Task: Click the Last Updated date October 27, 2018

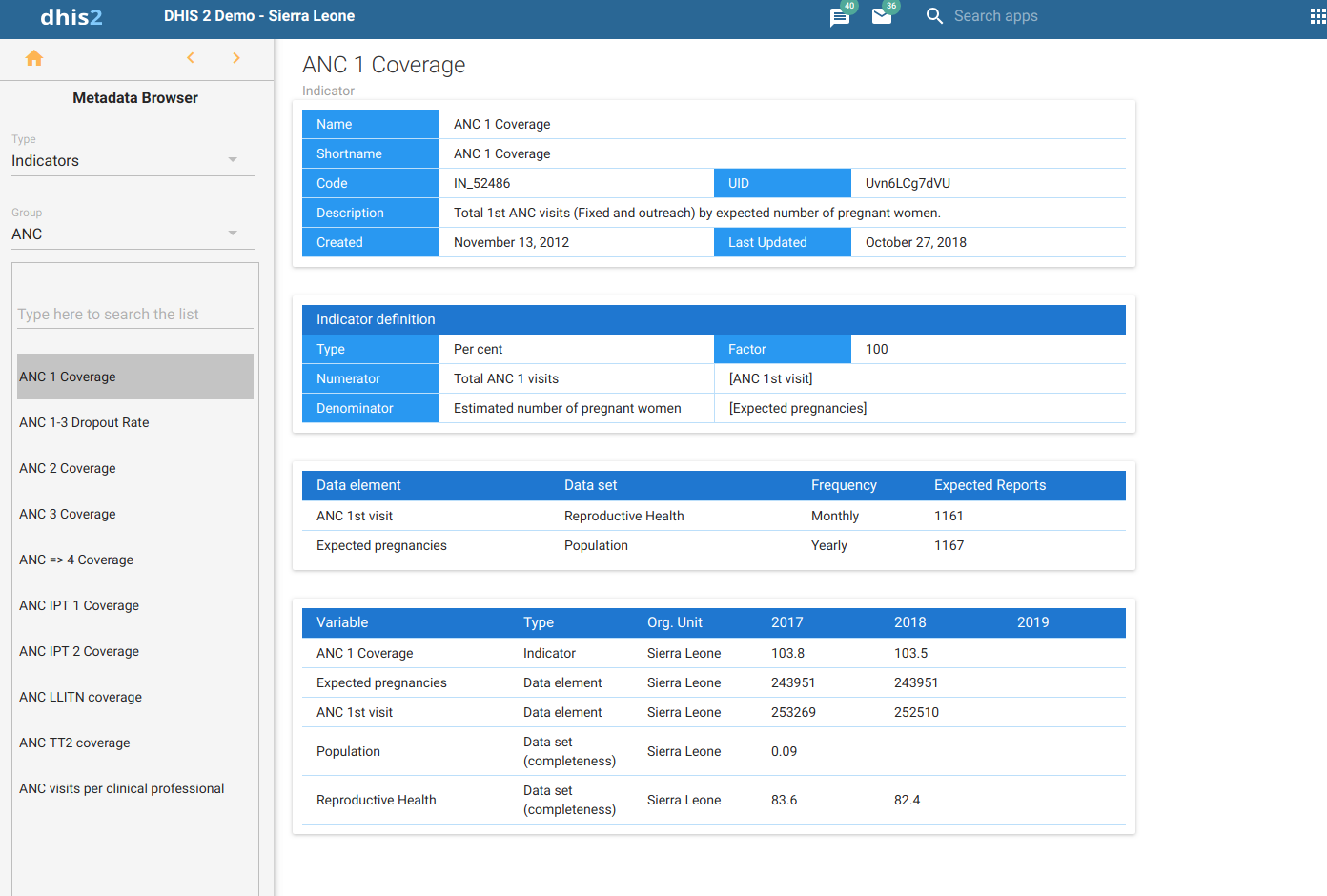Action: coord(916,242)
